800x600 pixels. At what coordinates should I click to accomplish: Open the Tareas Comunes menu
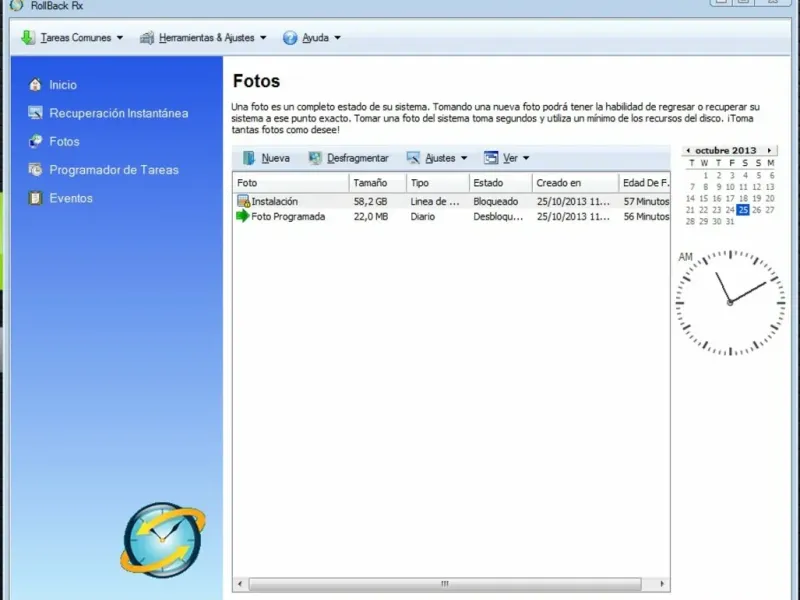[x=72, y=38]
